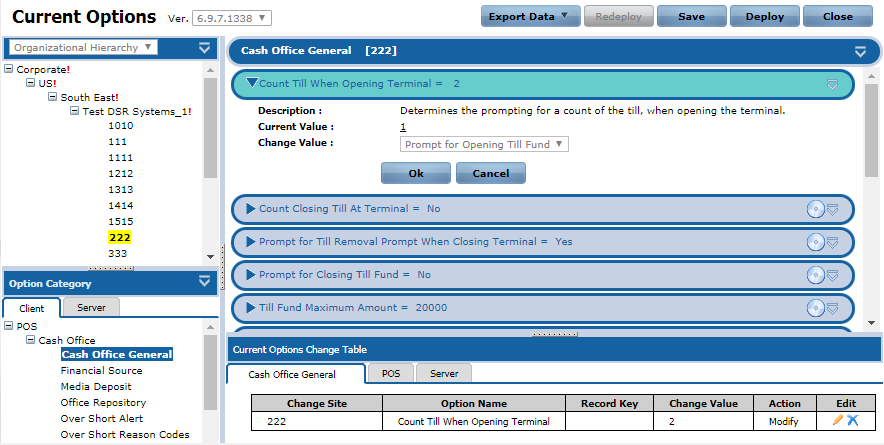Collapse the Cash Office General header panel chevron
Image resolution: width=884 pixels, height=445 pixels.
(860, 52)
